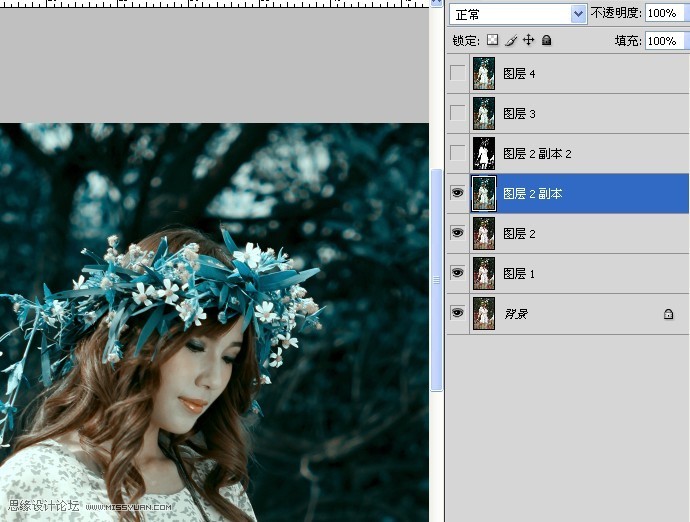
Task: Select the 图层 1 layer by name
Action: pyautogui.click(x=519, y=273)
